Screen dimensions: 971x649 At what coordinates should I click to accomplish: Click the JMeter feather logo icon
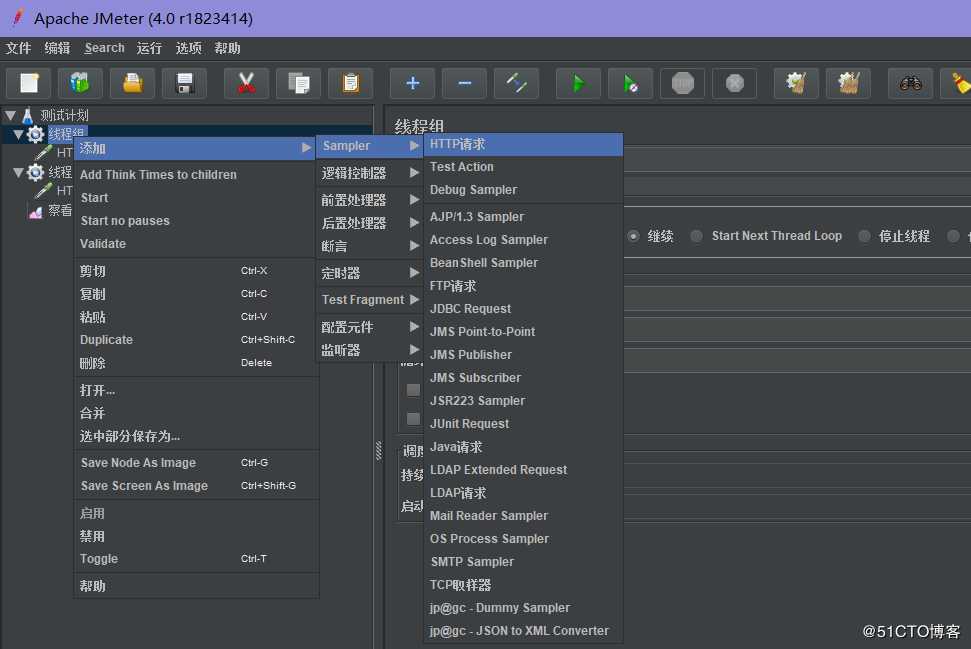pyautogui.click(x=17, y=17)
